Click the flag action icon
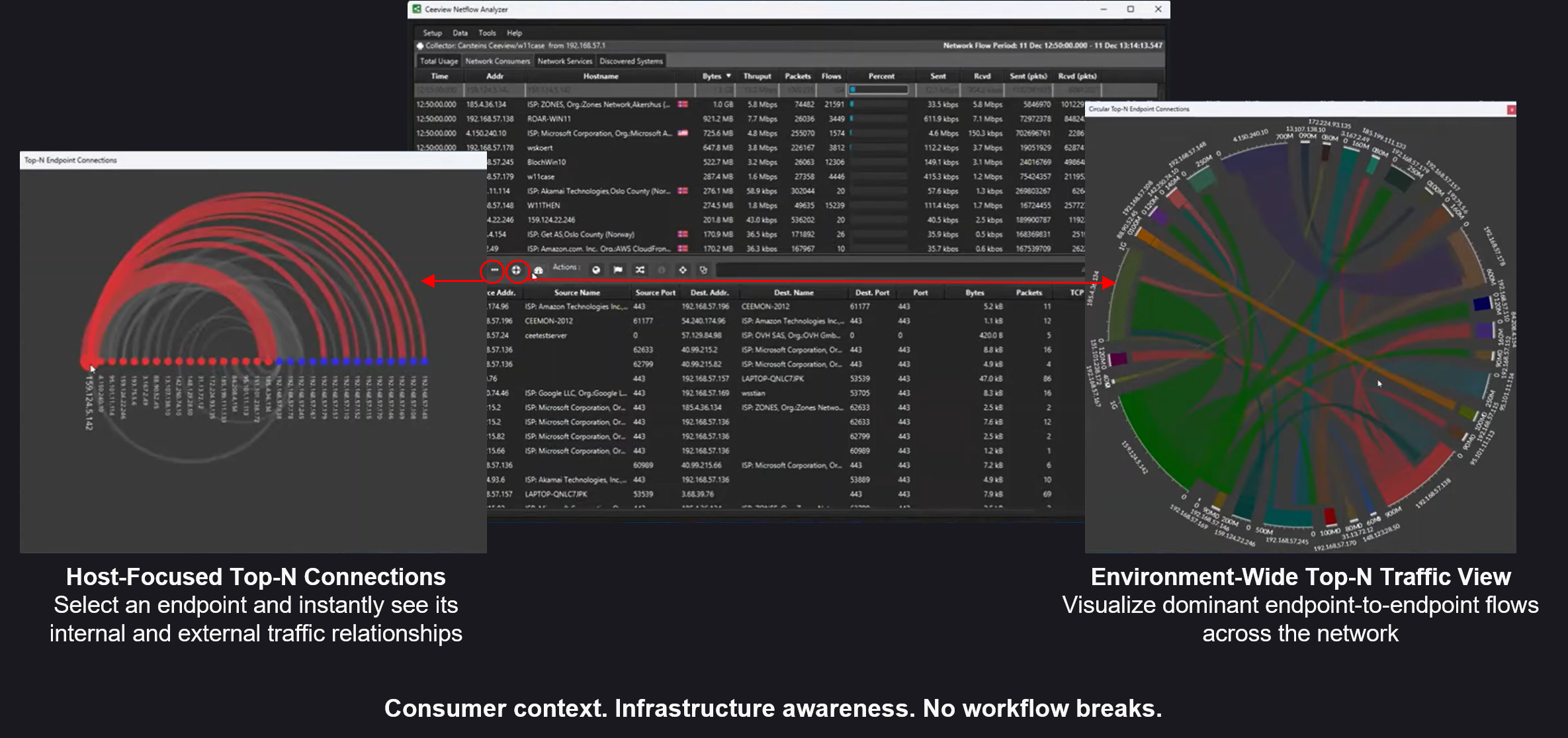The image size is (1568, 738). coord(618,270)
